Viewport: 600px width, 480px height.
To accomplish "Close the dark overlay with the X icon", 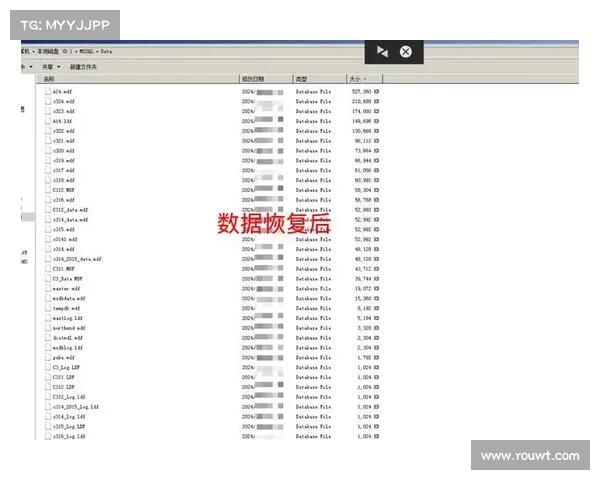I will tap(406, 52).
